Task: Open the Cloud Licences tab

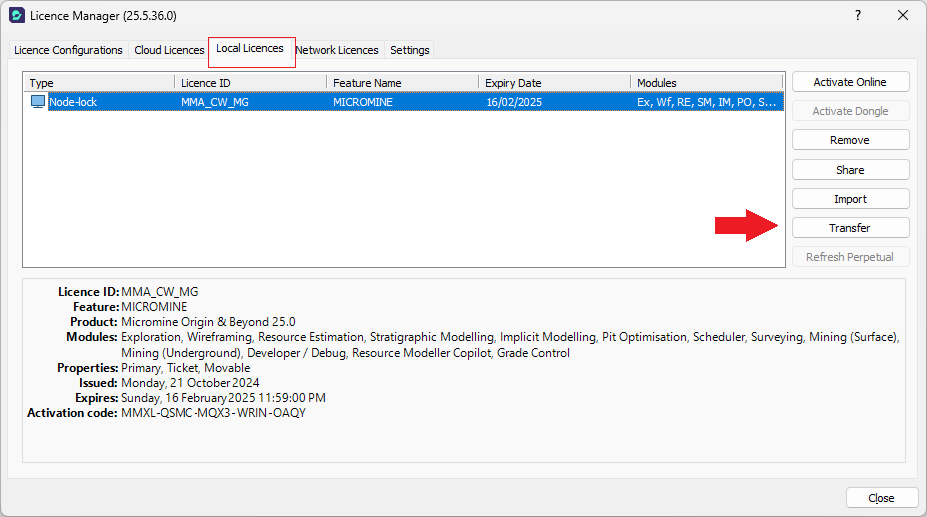Action: [x=169, y=50]
